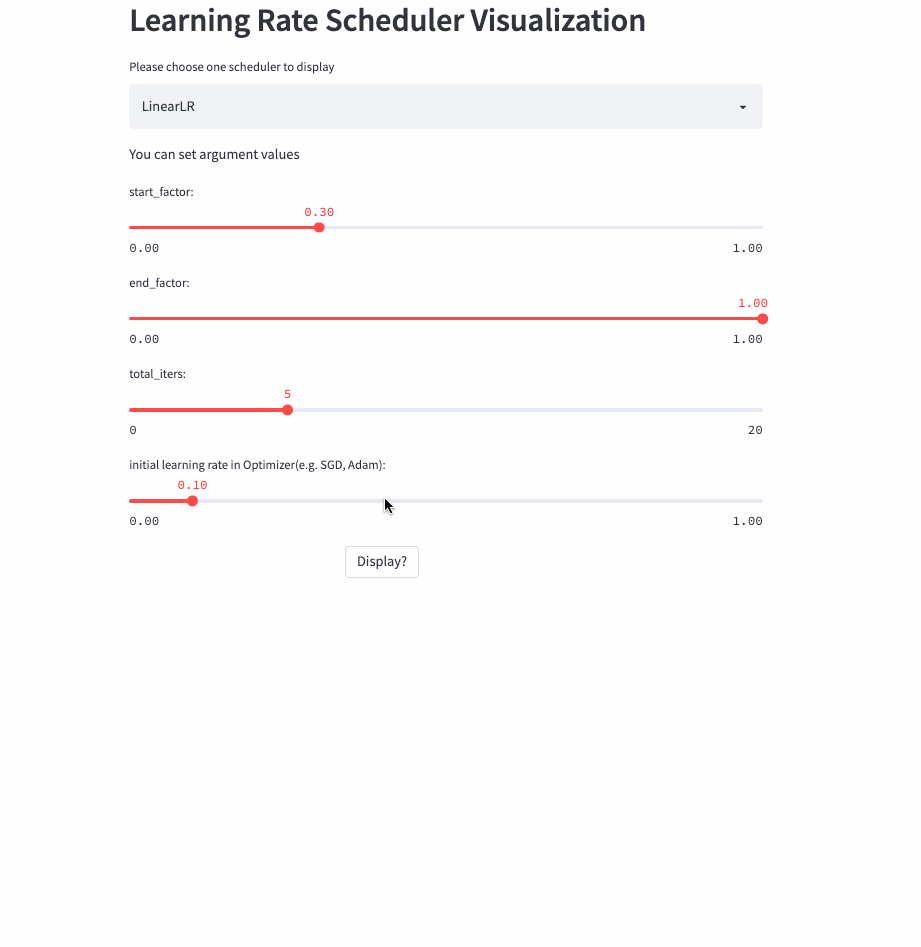
Task: Click the 'initial learning rate in Optimizer' label
Action: click(257, 465)
